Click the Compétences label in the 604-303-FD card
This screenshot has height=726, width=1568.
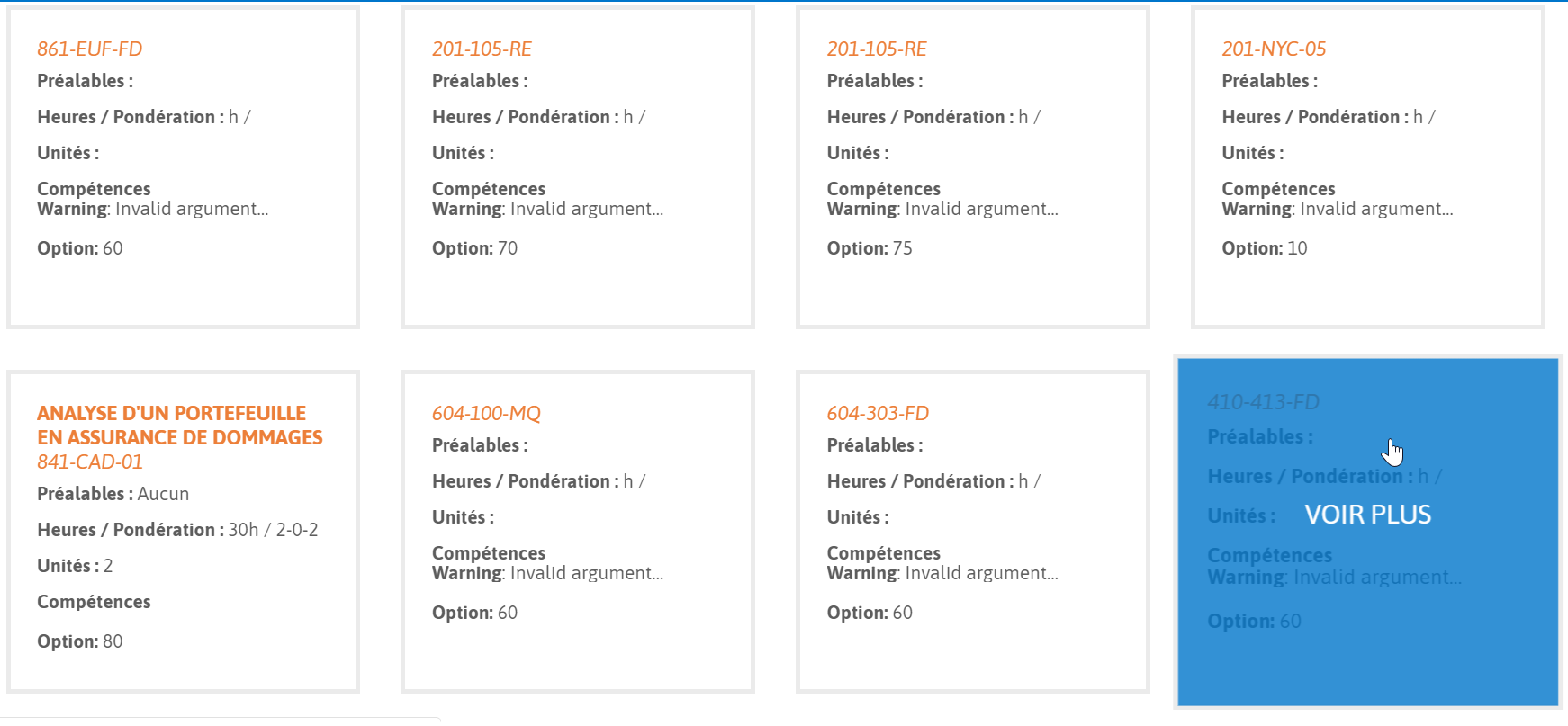(x=883, y=553)
